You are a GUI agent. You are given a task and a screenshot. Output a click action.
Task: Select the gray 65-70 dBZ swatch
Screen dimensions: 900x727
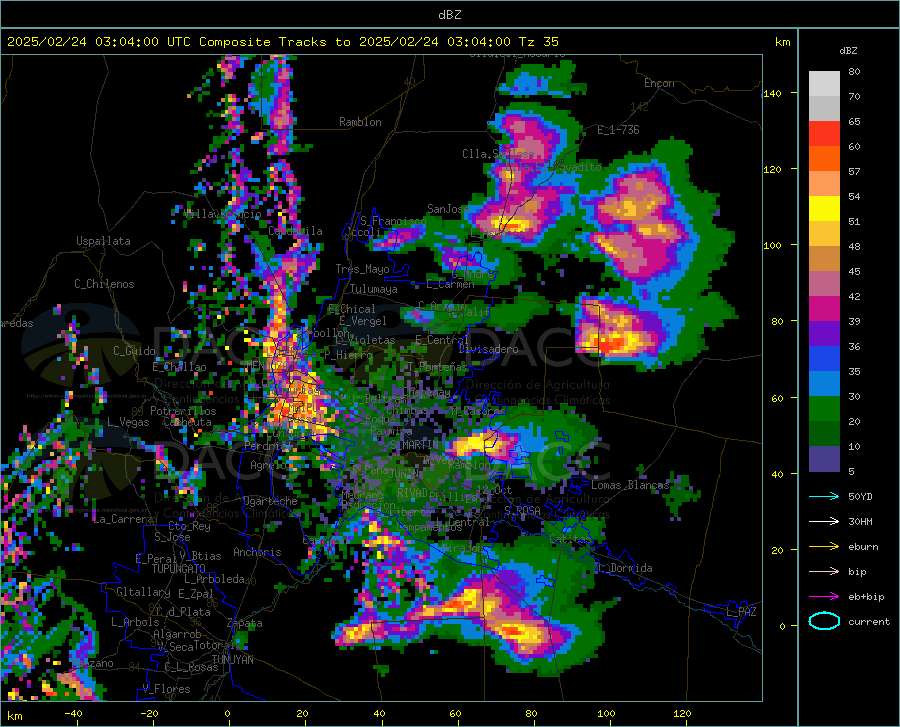pyautogui.click(x=824, y=109)
